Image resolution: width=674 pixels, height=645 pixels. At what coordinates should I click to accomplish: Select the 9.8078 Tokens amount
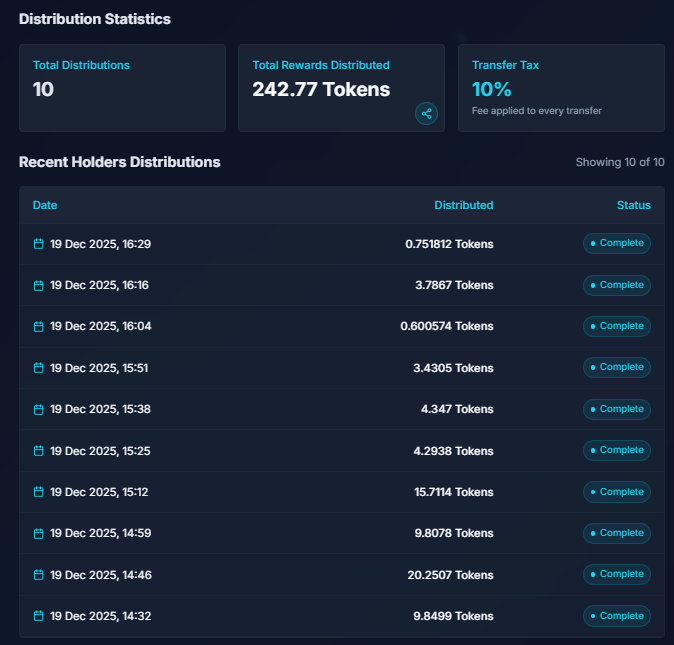pos(454,534)
